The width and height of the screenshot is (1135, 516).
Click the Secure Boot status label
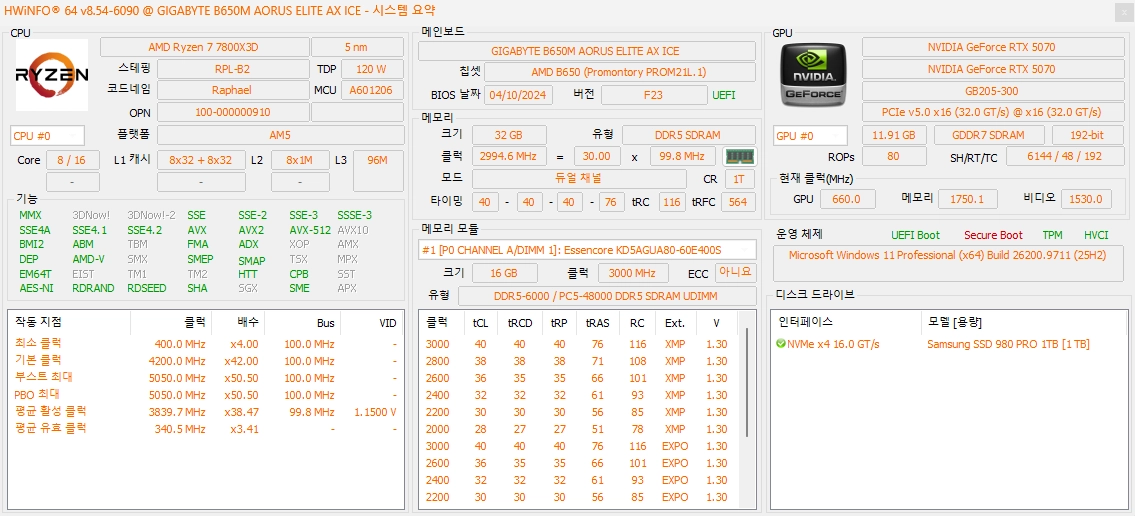993,235
